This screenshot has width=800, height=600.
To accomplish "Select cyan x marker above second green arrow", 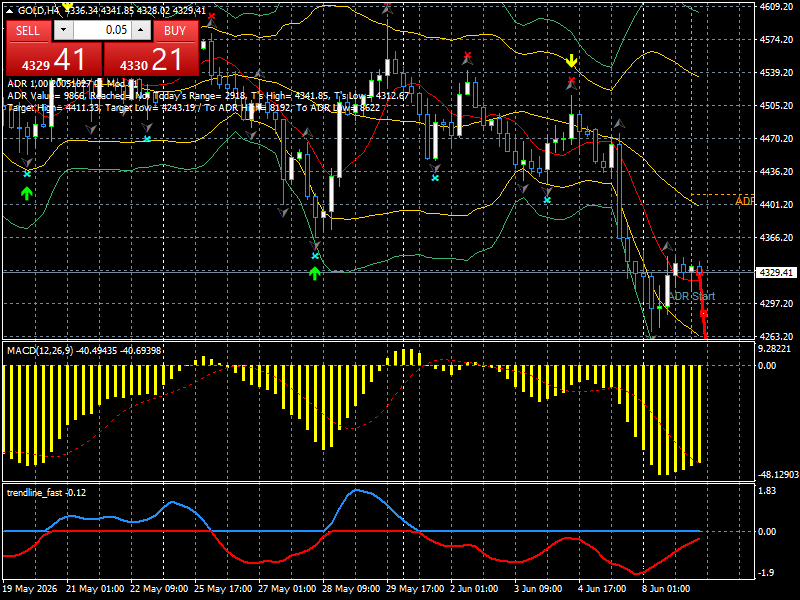I will [x=315, y=256].
